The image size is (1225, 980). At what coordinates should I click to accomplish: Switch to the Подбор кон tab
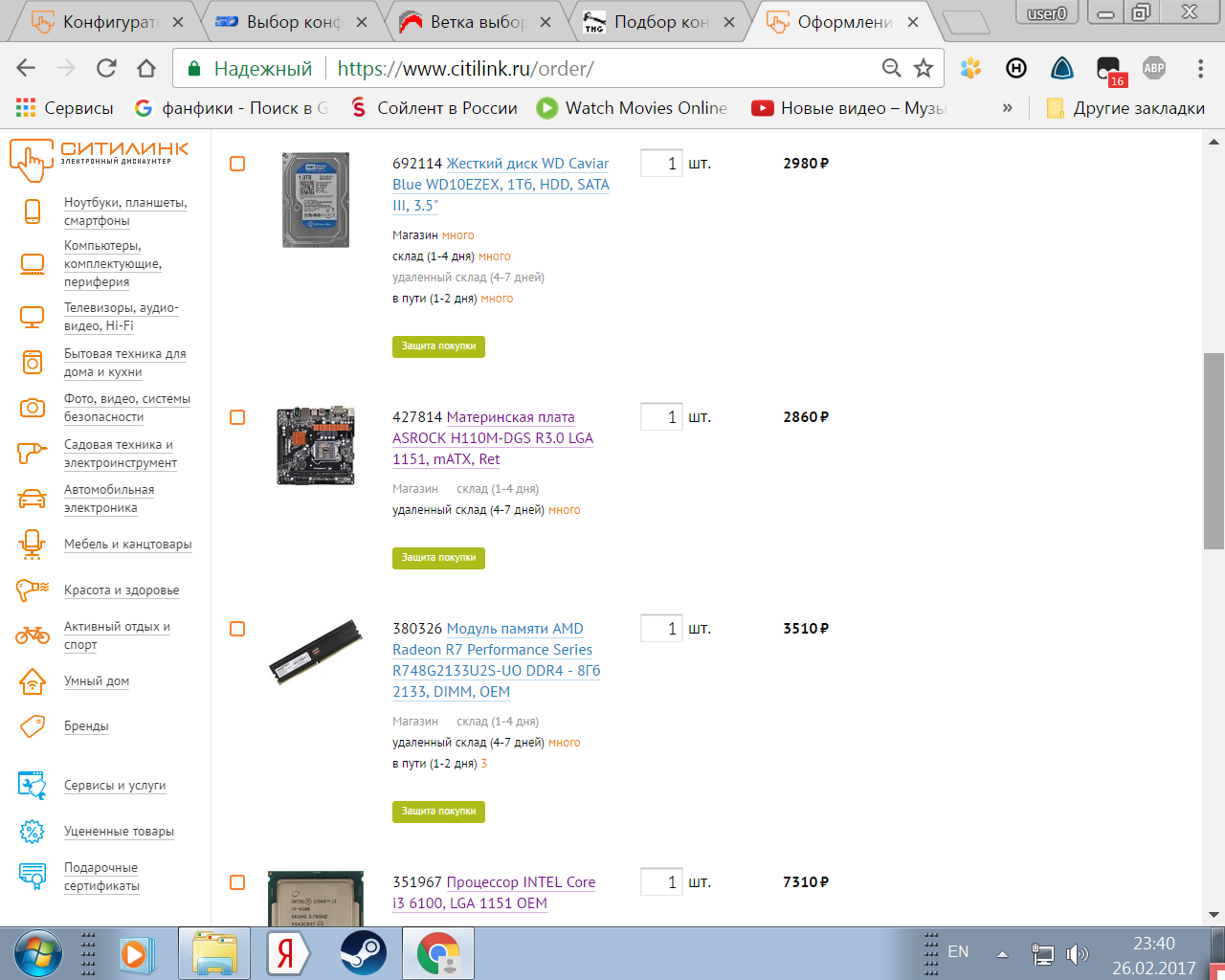pyautogui.click(x=661, y=21)
